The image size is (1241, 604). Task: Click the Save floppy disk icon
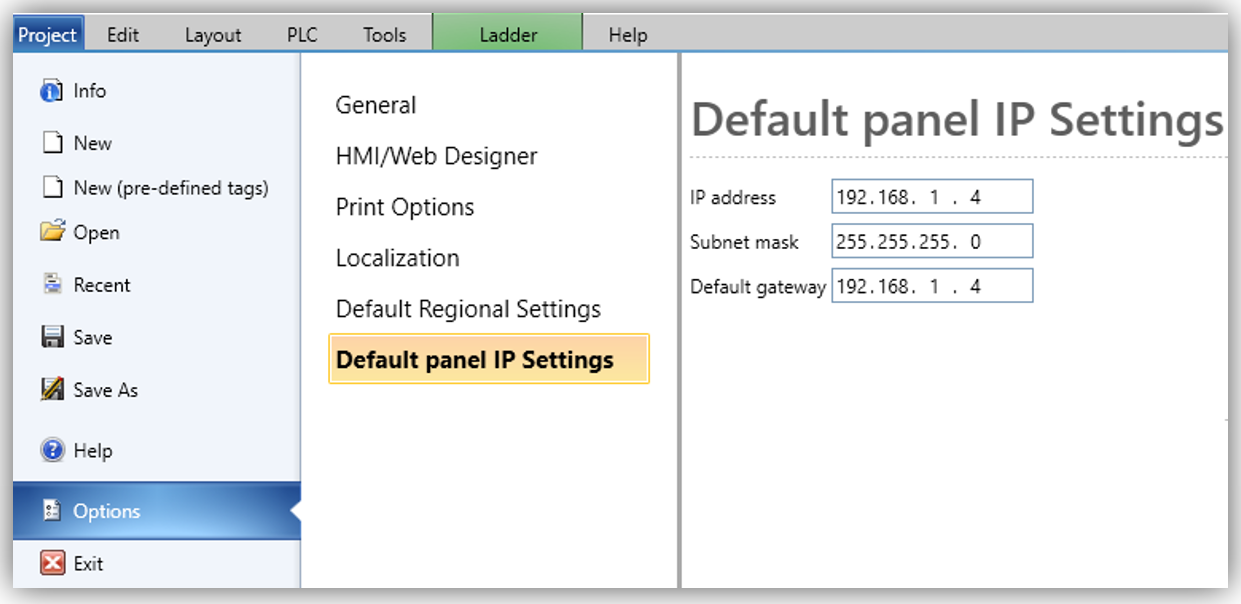point(52,337)
